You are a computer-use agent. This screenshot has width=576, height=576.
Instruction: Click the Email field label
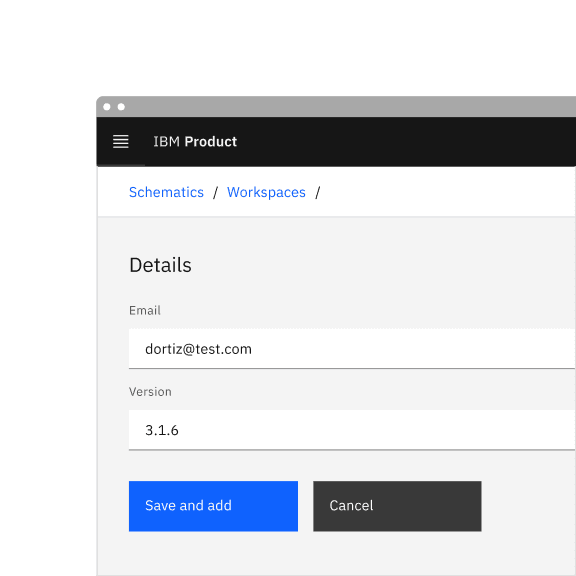click(x=145, y=310)
